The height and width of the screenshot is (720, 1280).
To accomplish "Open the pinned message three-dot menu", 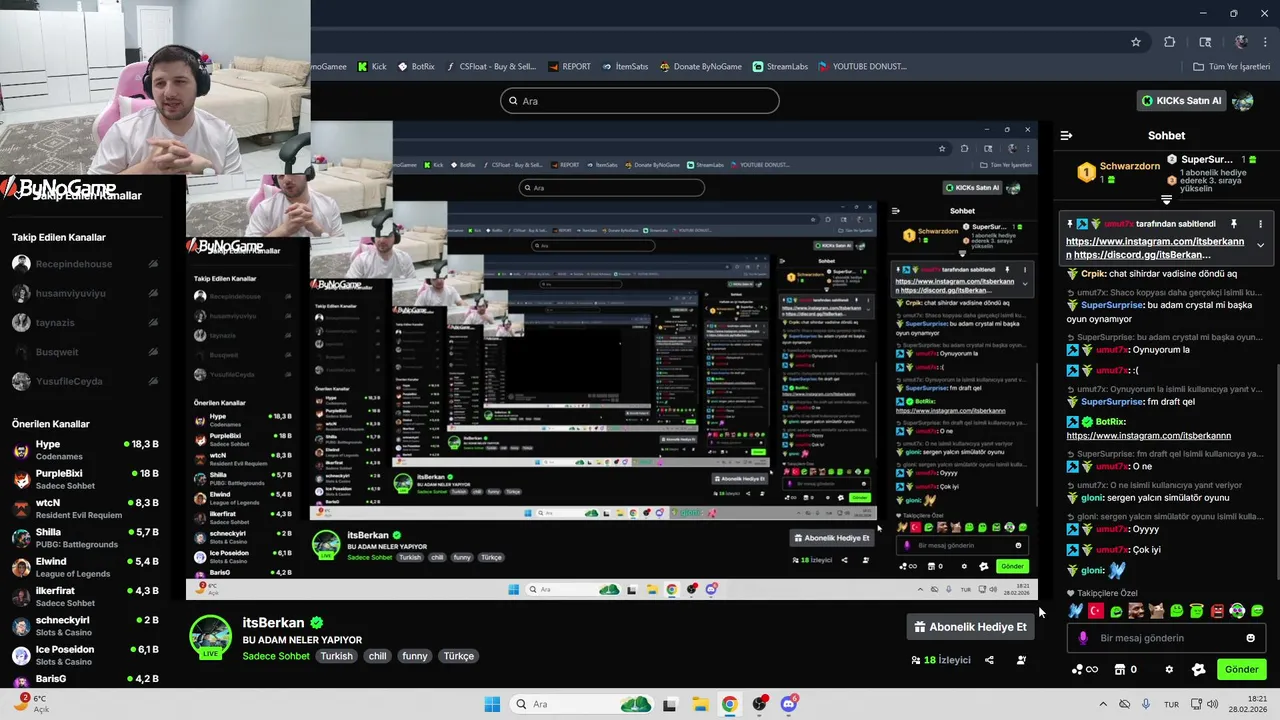I will (1260, 224).
